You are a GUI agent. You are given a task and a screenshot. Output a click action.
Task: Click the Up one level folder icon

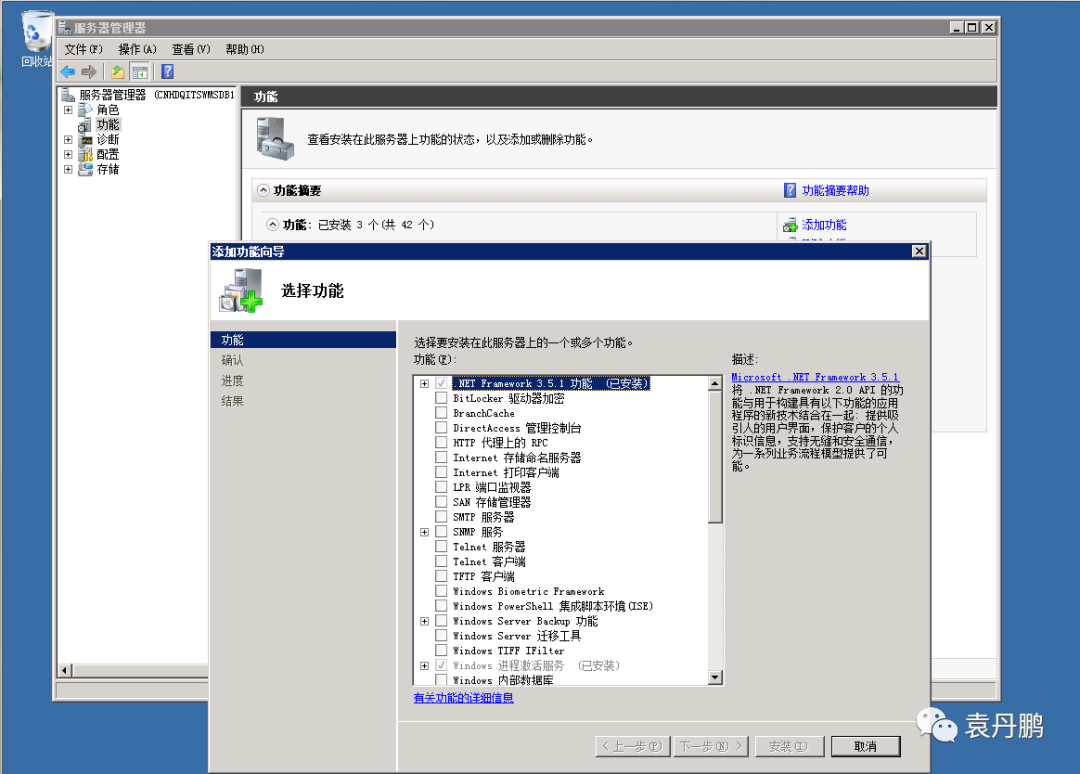click(118, 72)
